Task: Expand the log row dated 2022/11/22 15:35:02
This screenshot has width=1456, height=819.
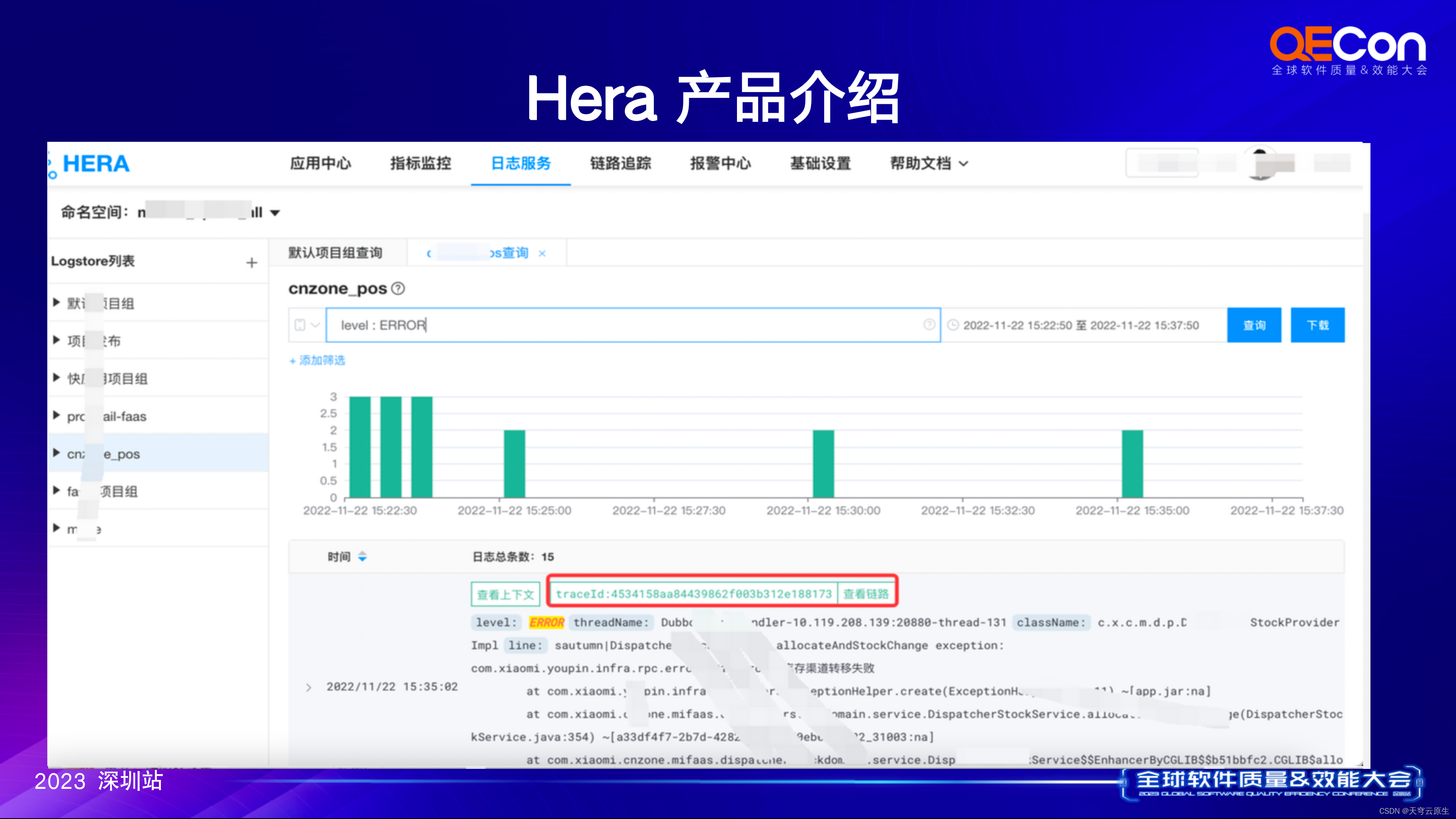Action: pyautogui.click(x=309, y=687)
